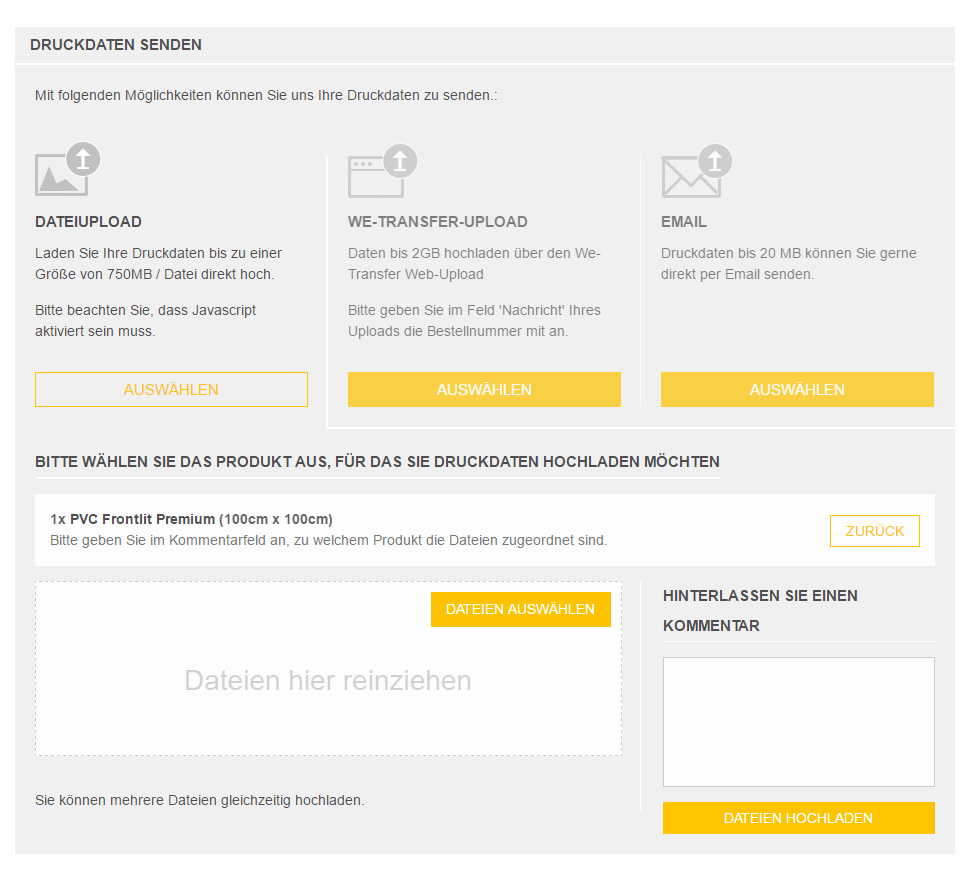
Task: Click inside the comment text area
Action: (x=798, y=722)
